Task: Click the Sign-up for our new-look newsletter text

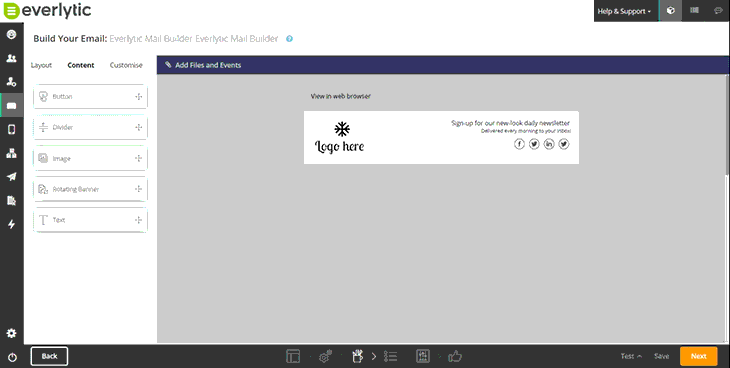Action: coord(510,123)
